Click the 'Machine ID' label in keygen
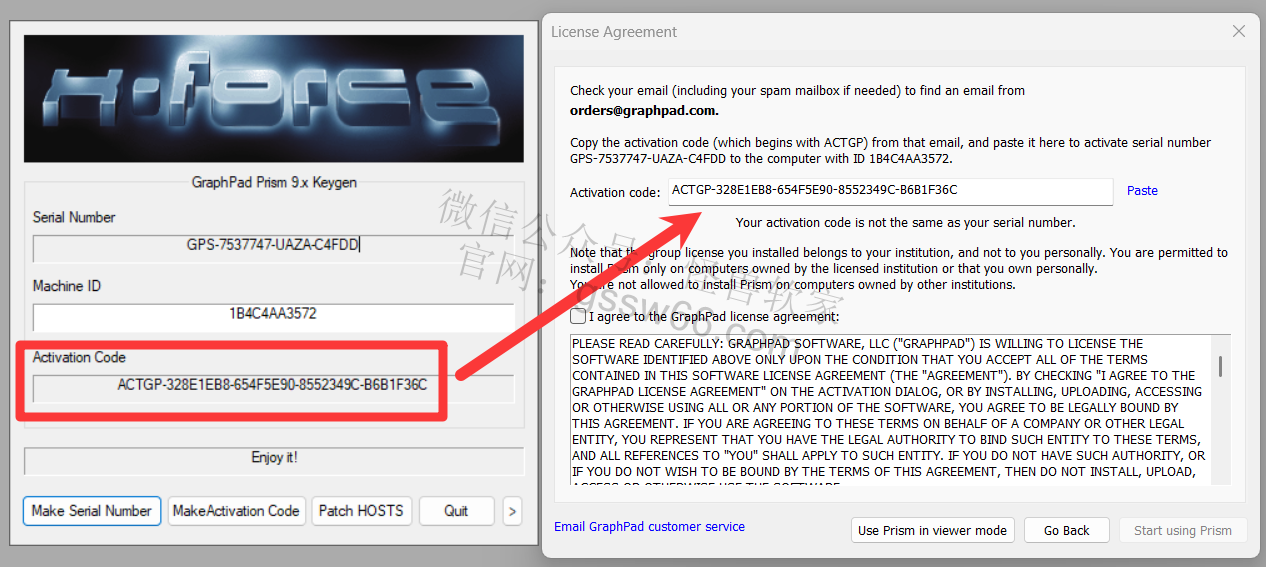The width and height of the screenshot is (1266, 567). 67,286
